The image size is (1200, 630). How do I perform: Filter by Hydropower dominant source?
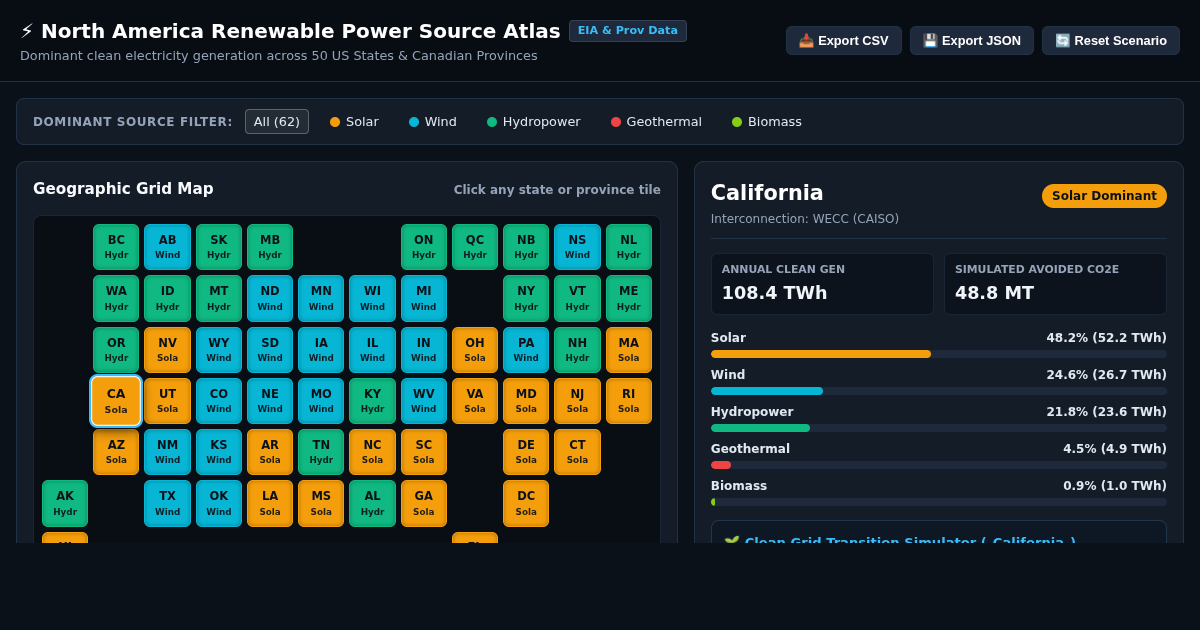[533, 122]
